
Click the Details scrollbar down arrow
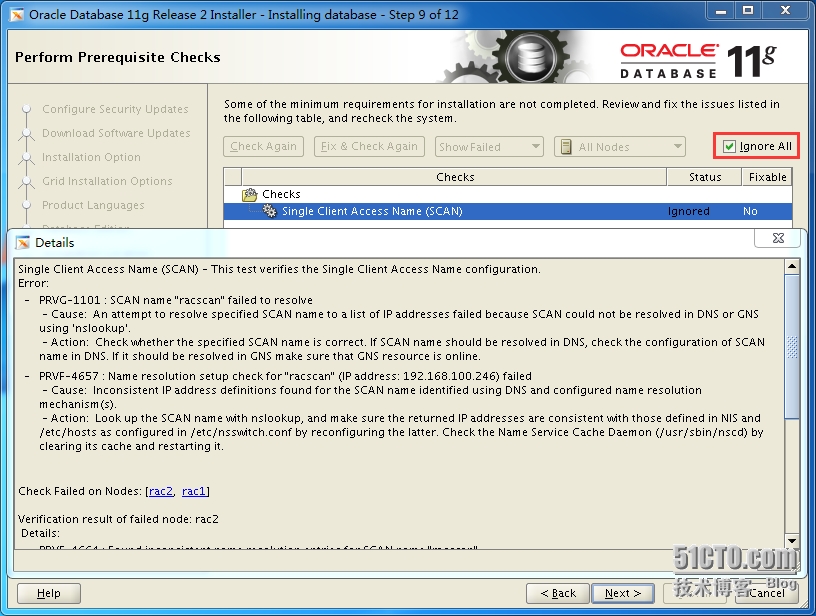(792, 541)
